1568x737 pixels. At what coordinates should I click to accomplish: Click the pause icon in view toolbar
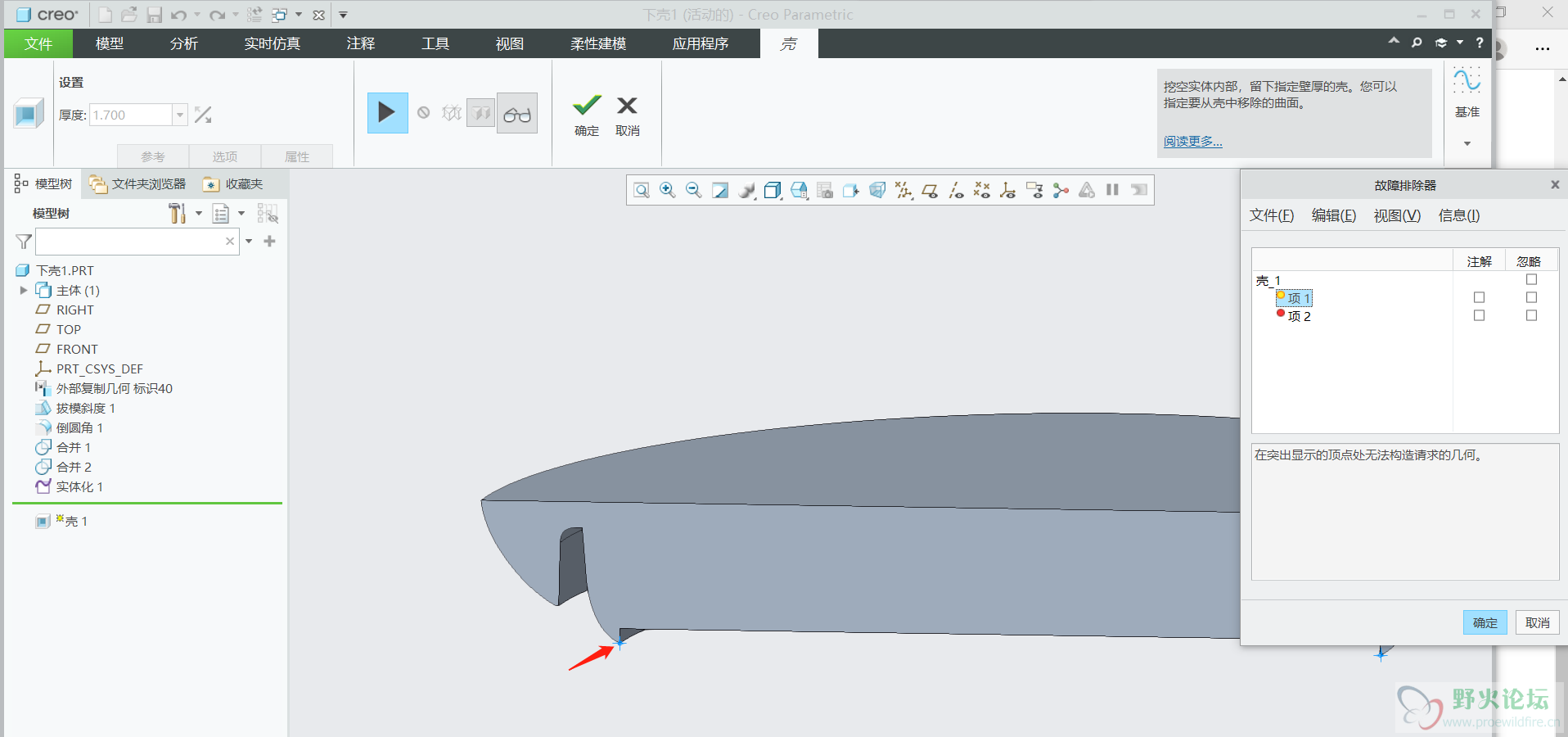pyautogui.click(x=1112, y=190)
